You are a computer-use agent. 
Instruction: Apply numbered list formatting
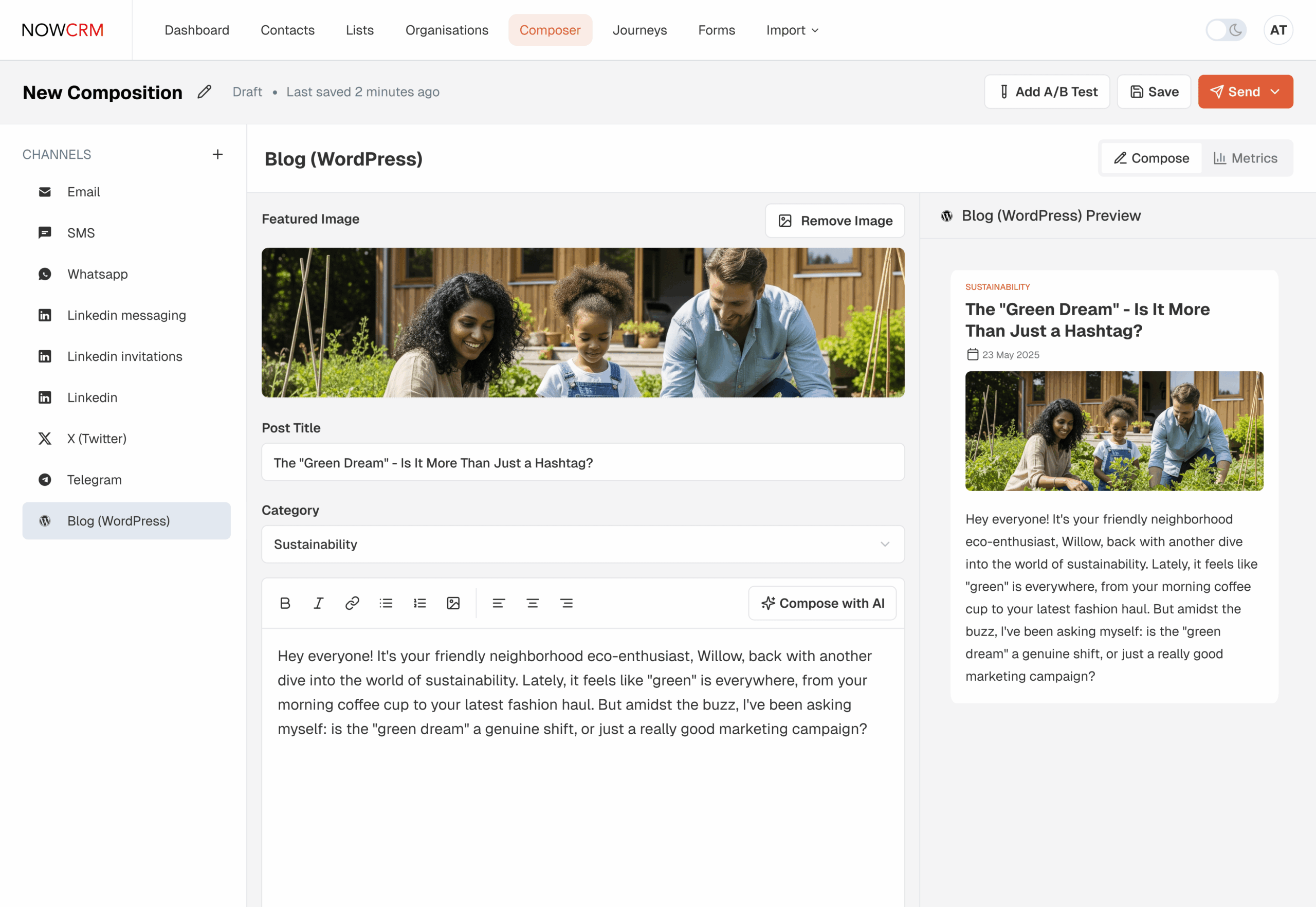click(420, 603)
